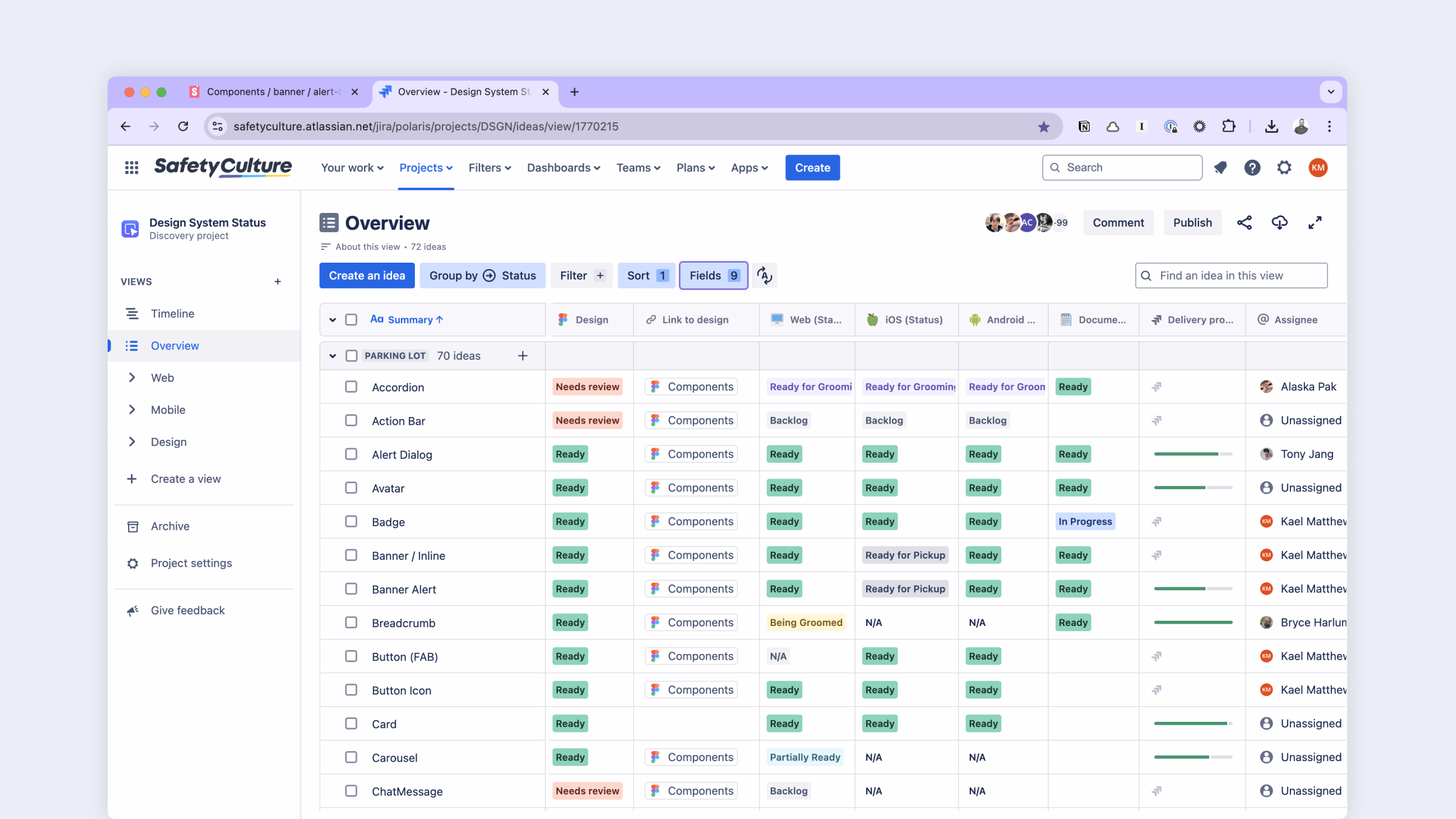
Task: Click the share icon next to Publish
Action: pos(1244,223)
